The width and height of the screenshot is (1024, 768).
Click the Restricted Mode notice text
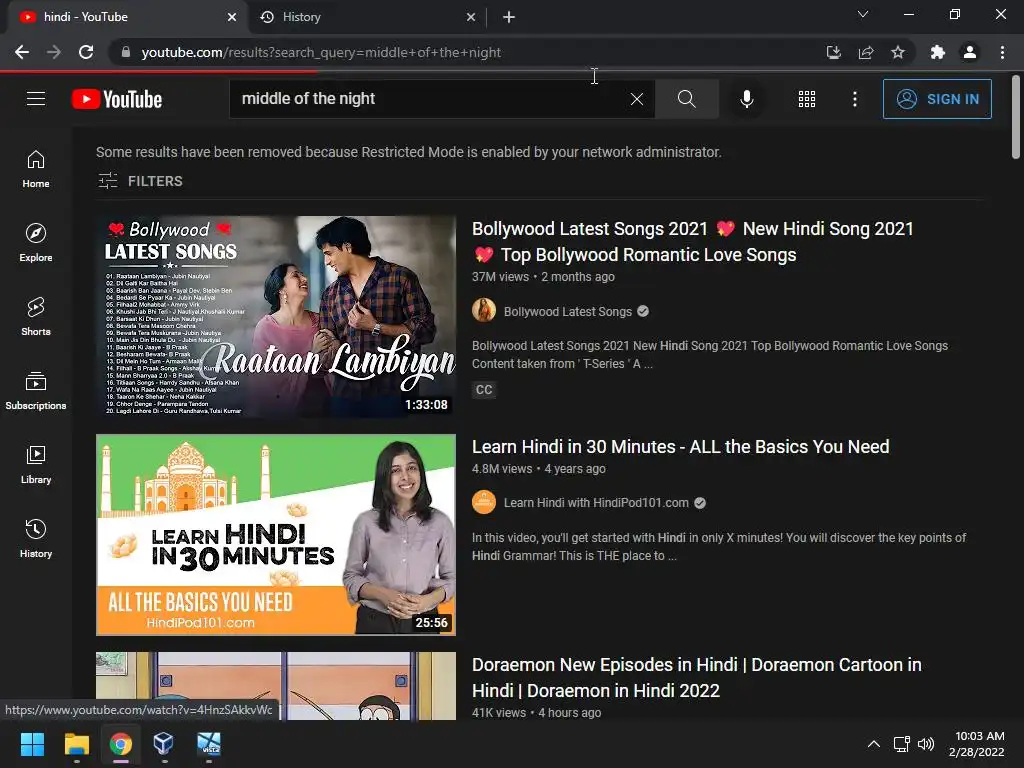[409, 152]
